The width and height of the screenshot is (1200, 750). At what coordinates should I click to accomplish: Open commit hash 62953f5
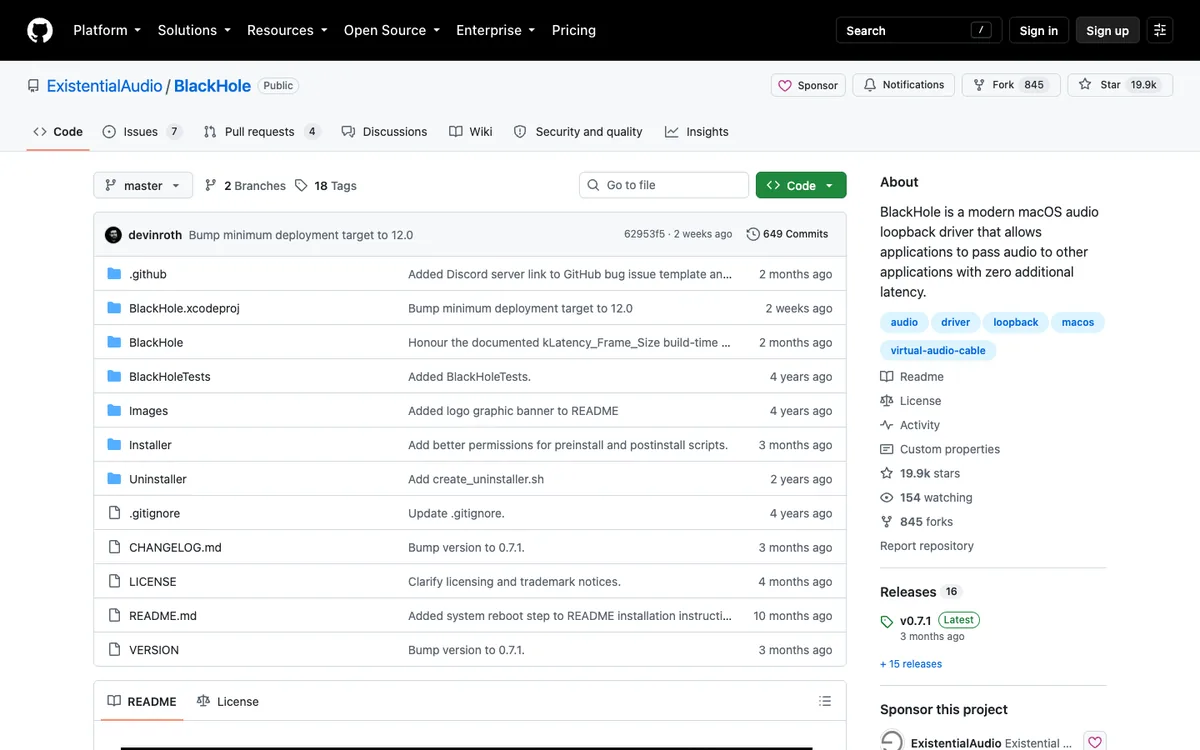coord(644,234)
